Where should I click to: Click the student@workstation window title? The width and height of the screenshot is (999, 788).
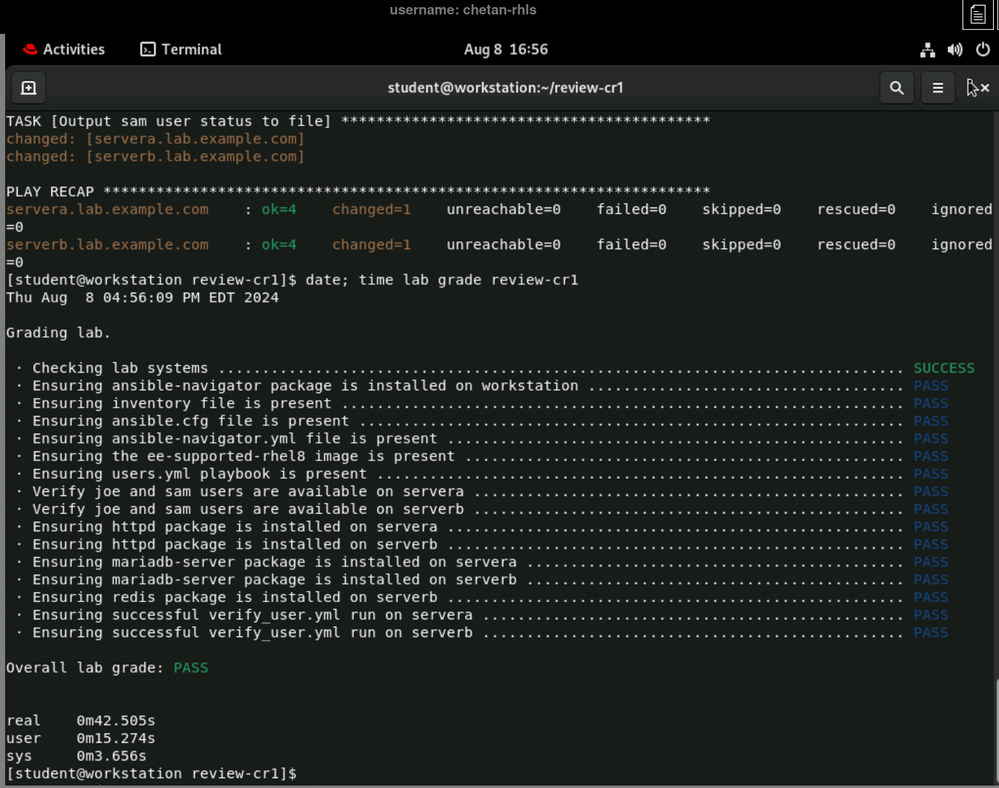[x=505, y=88]
